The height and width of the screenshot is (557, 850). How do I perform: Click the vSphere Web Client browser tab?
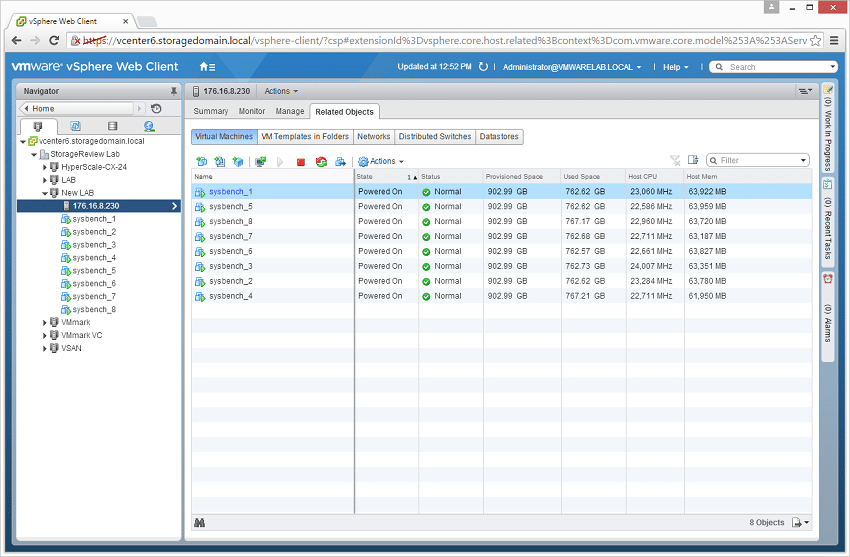coord(70,21)
